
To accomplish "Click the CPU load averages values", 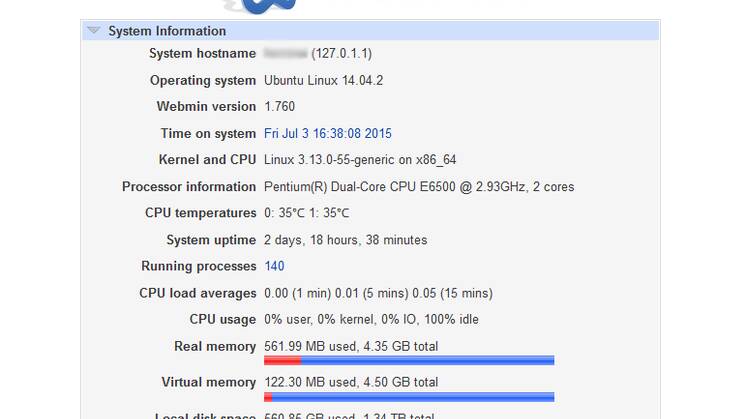I will (x=378, y=293).
